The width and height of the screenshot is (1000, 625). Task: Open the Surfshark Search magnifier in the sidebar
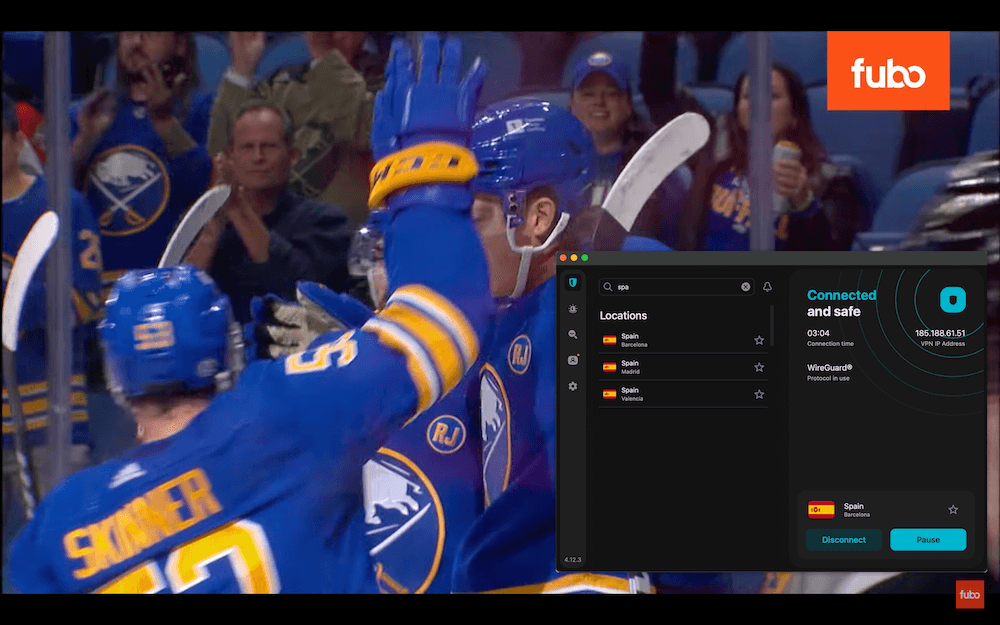coord(573,334)
